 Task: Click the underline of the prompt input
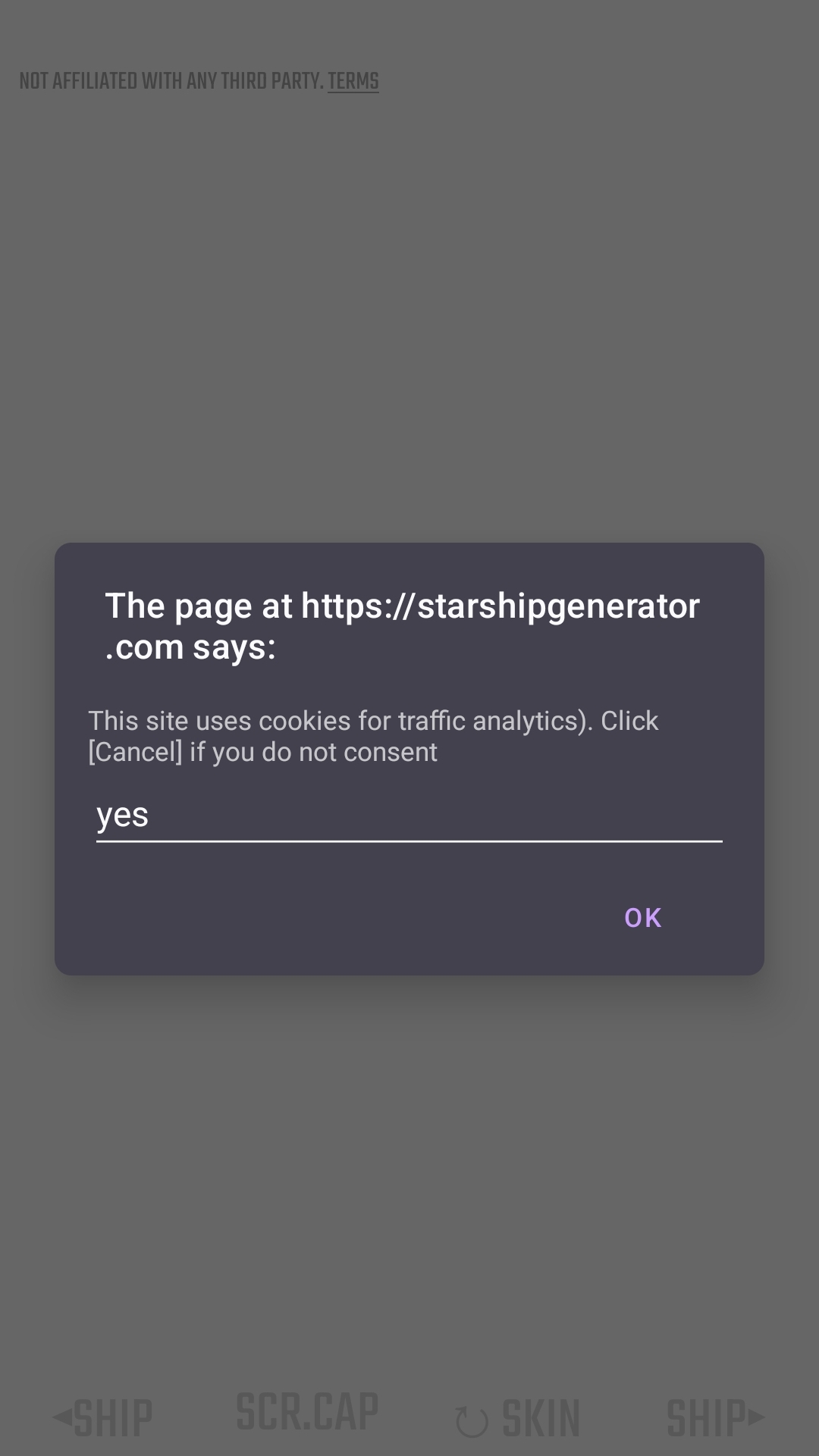[409, 841]
